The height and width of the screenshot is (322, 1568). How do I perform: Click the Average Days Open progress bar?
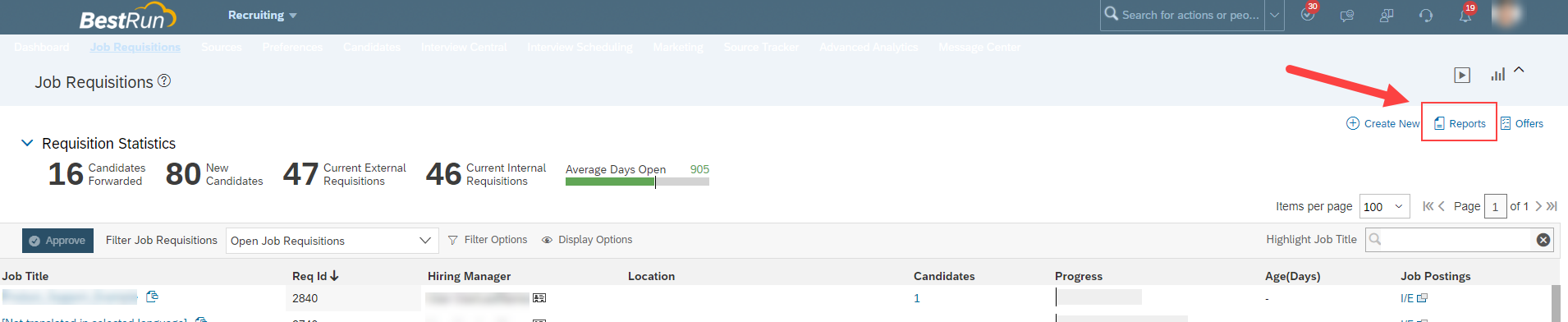(x=637, y=182)
